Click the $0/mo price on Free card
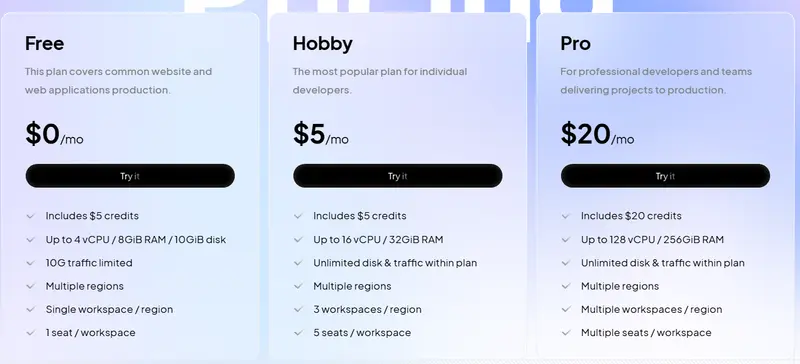Viewport: 800px width, 364px height. 54,134
